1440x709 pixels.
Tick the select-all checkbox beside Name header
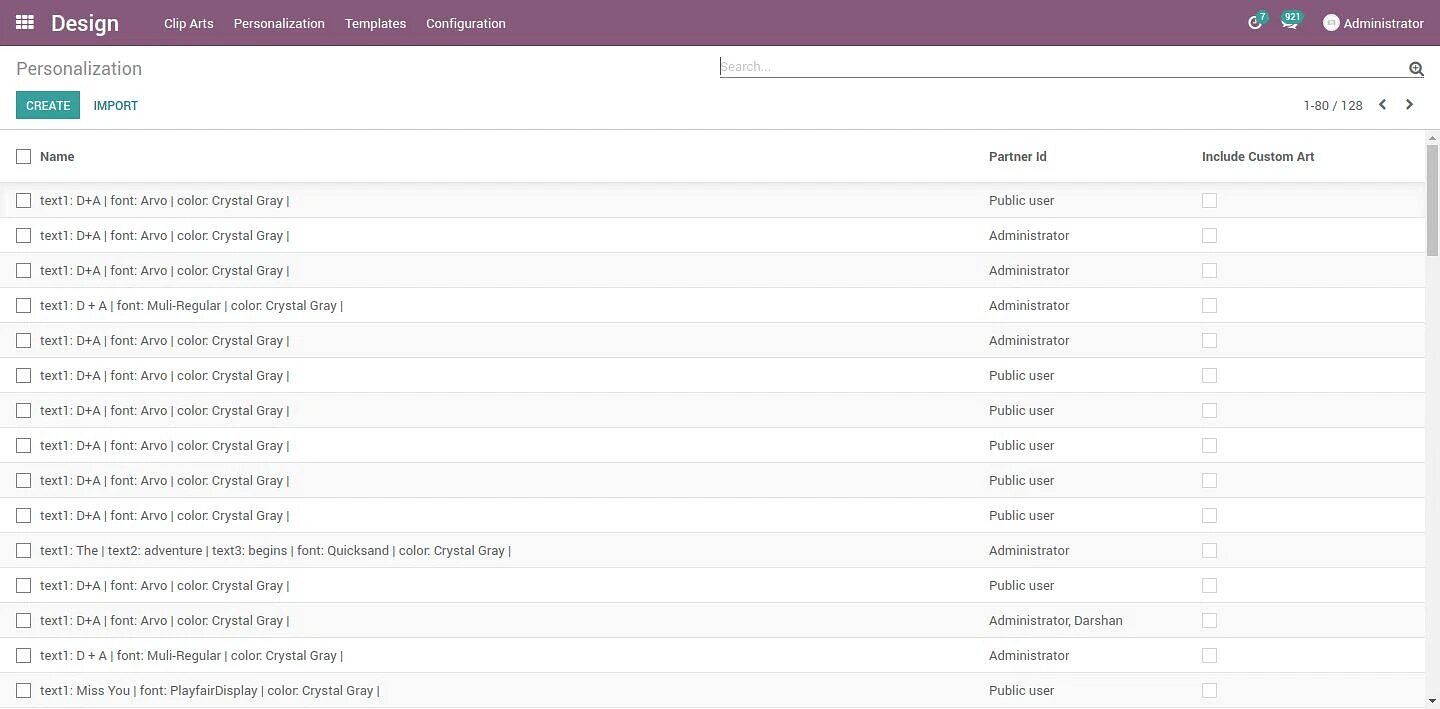point(24,156)
